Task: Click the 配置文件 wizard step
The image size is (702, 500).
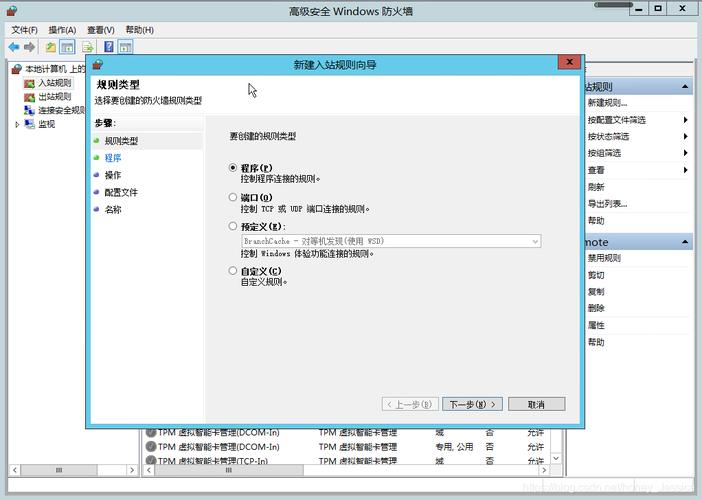Action: [121, 192]
